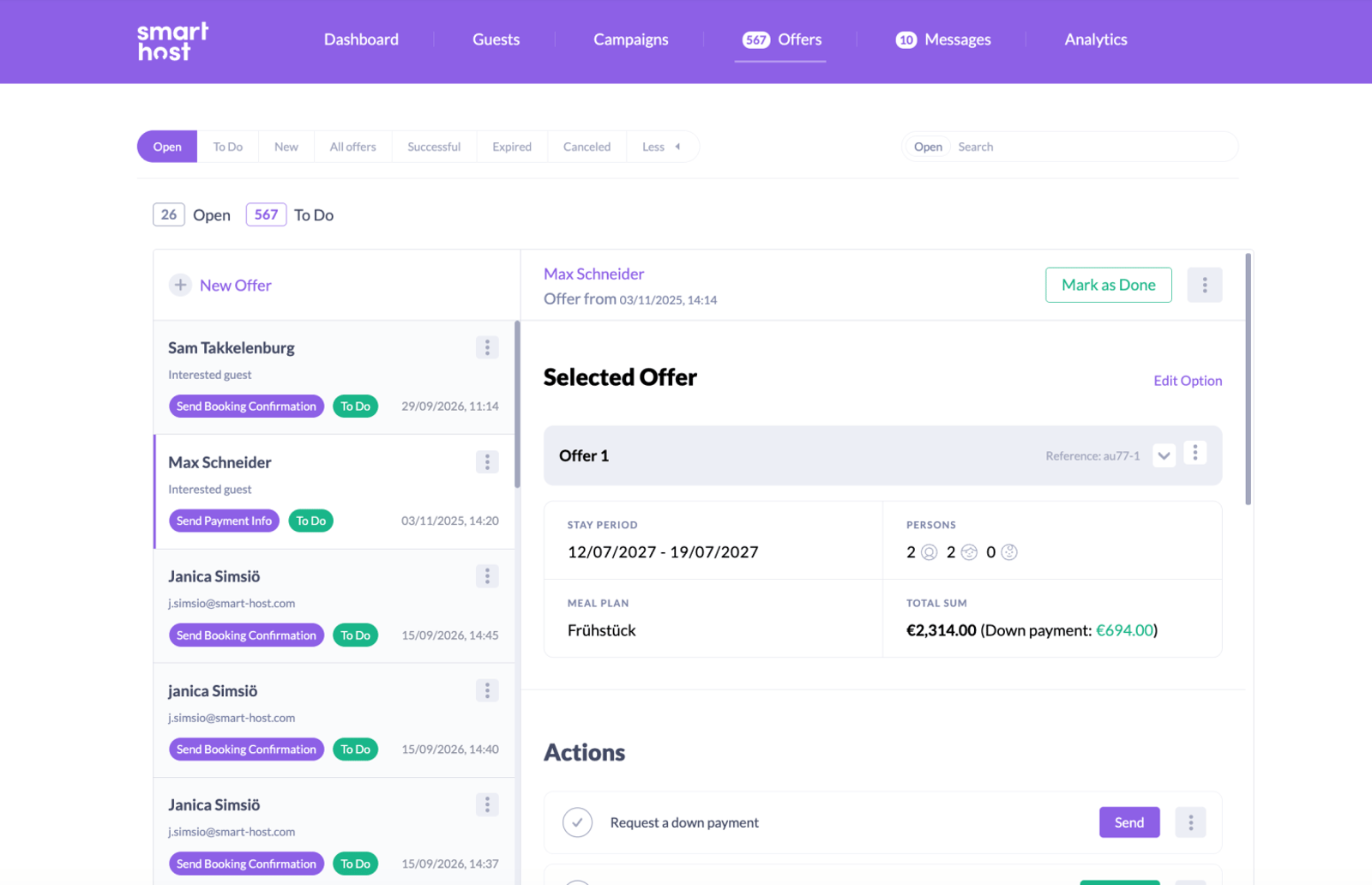The width and height of the screenshot is (1372, 885).
Task: Open the Analytics tab
Action: (x=1096, y=39)
